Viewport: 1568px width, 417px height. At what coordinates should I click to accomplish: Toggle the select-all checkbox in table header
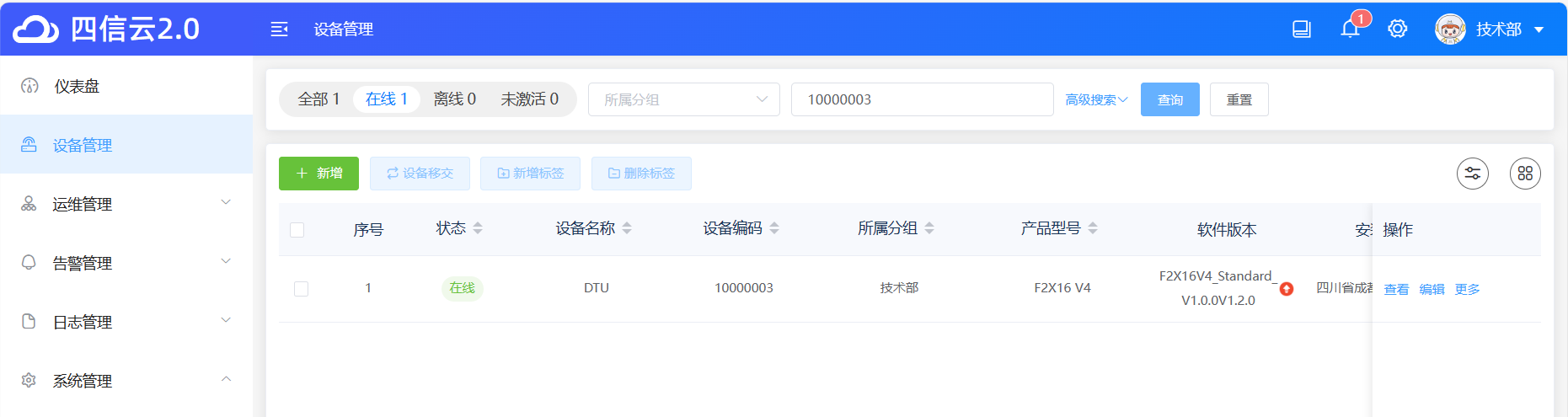tap(297, 230)
